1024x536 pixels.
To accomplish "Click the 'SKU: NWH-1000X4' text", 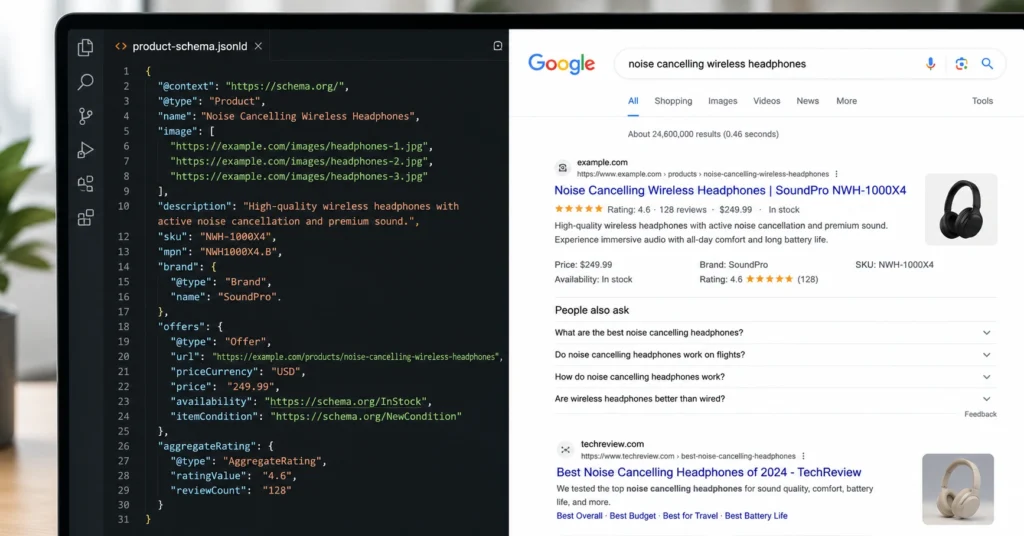I will point(895,265).
